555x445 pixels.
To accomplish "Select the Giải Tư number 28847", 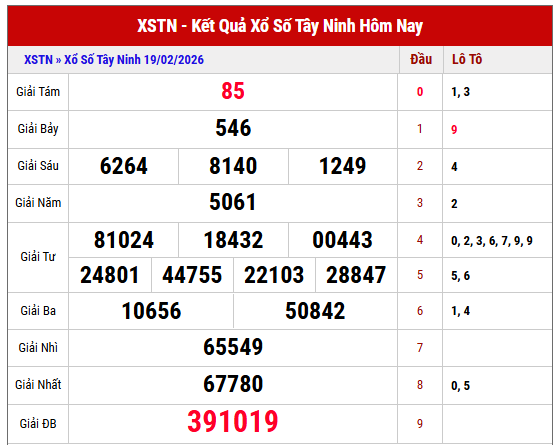I will click(x=356, y=275).
